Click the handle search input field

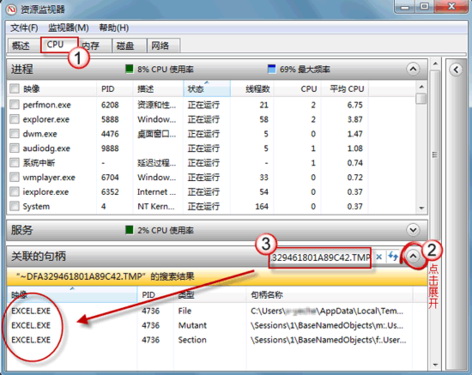321,257
